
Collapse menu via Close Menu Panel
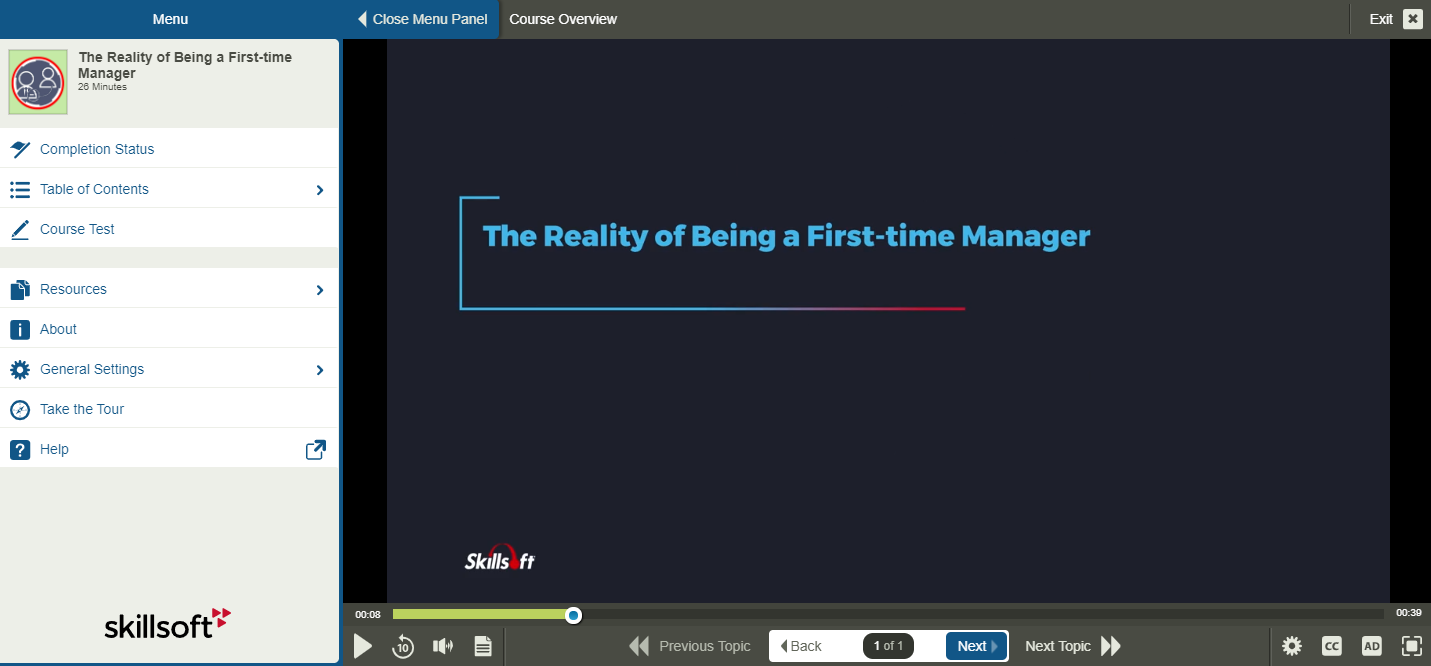click(422, 19)
